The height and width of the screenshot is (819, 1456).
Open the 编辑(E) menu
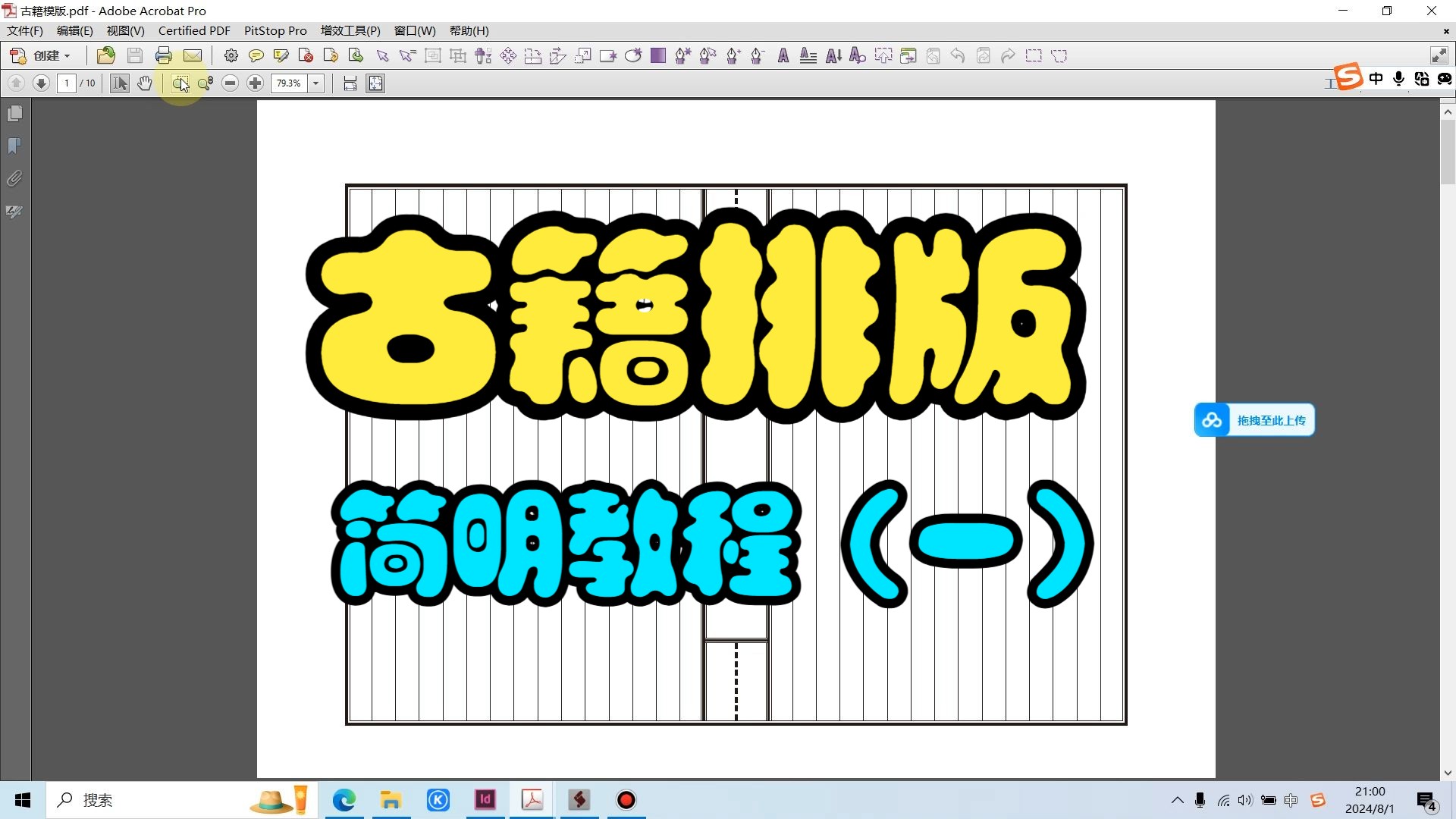(75, 30)
